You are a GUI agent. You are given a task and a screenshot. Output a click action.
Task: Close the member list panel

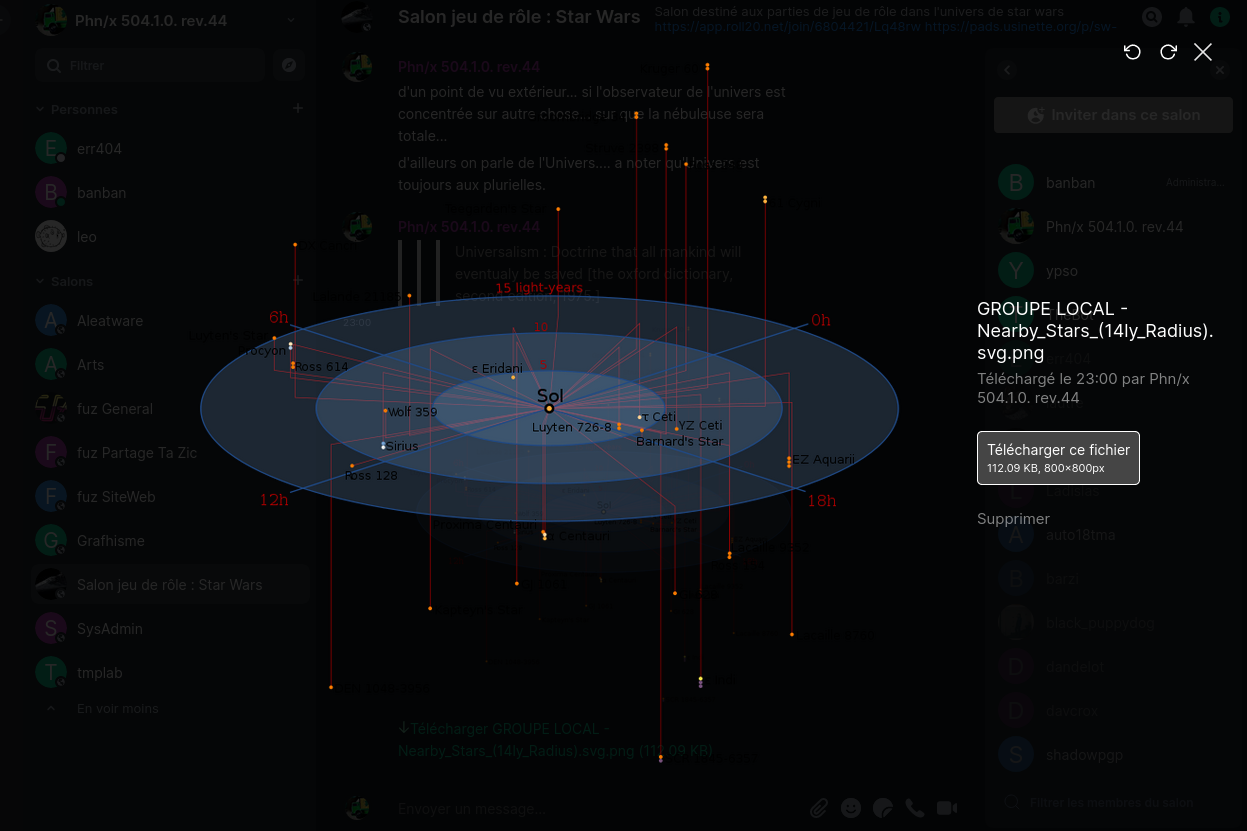coord(1220,70)
